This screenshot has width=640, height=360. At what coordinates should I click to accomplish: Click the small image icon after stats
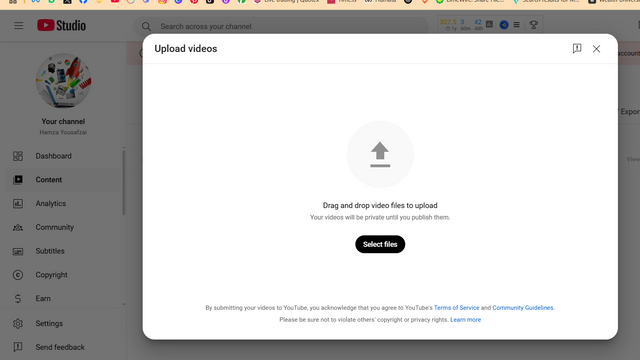pos(489,24)
